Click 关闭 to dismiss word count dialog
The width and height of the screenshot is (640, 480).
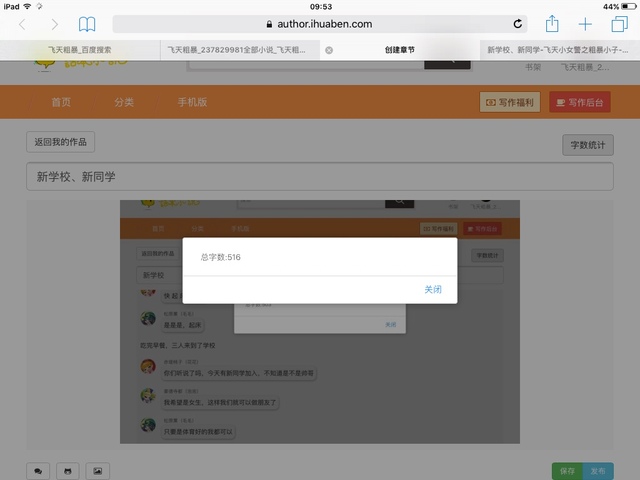(432, 289)
